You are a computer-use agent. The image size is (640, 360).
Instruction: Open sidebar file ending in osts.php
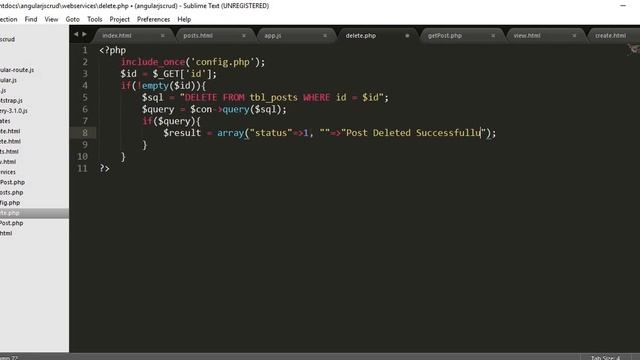pos(11,192)
